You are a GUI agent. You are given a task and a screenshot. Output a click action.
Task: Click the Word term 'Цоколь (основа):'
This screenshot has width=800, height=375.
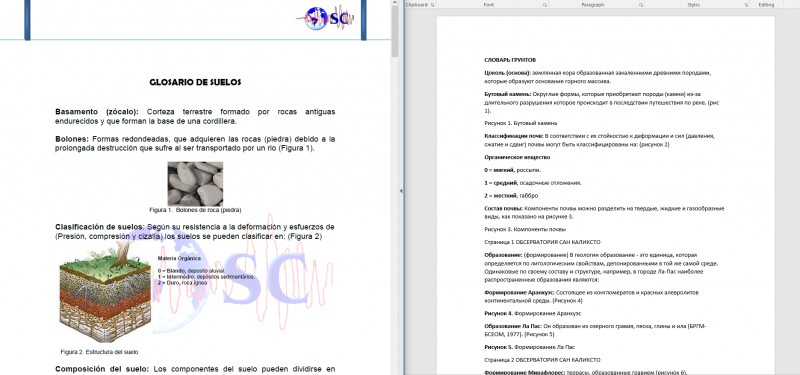click(x=508, y=73)
